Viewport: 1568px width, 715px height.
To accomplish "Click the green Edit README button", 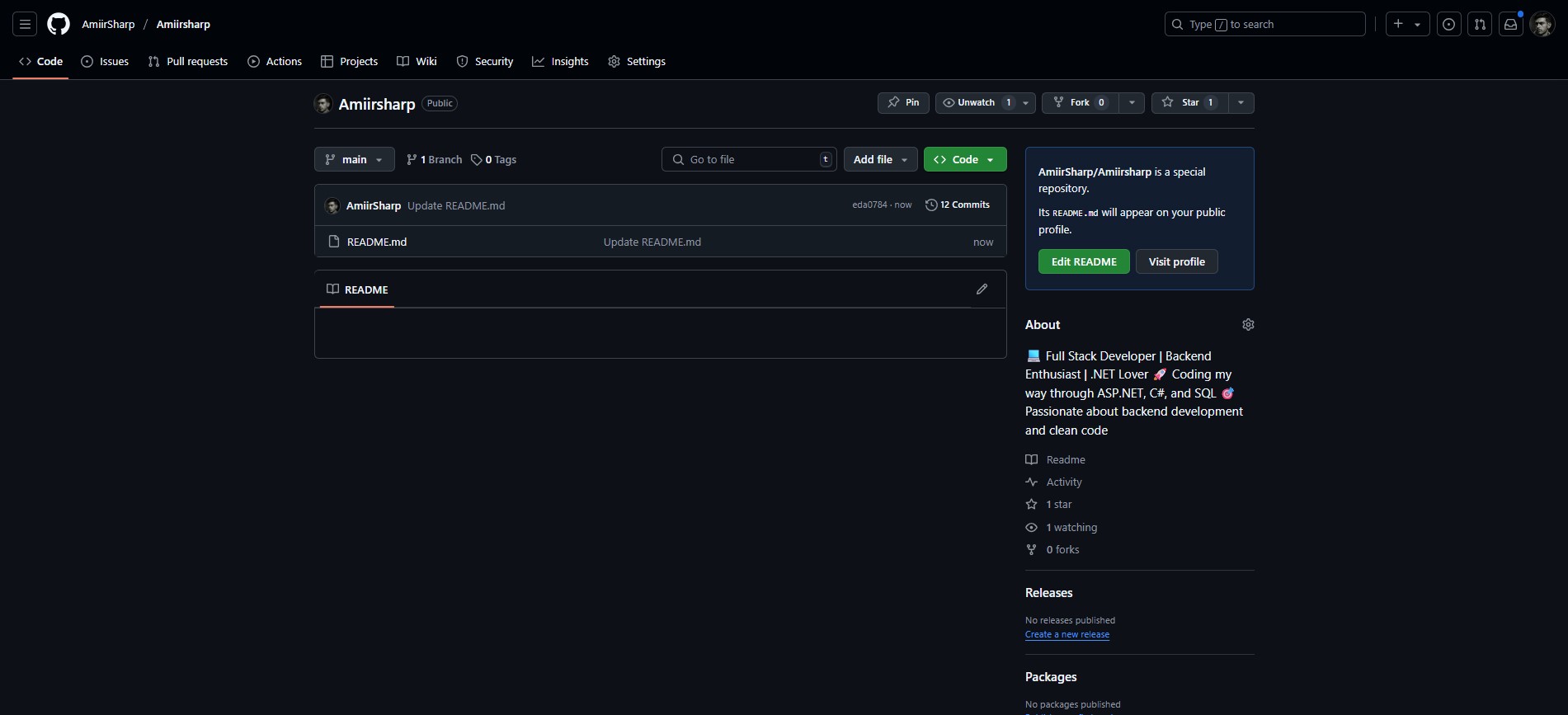I will (1084, 262).
